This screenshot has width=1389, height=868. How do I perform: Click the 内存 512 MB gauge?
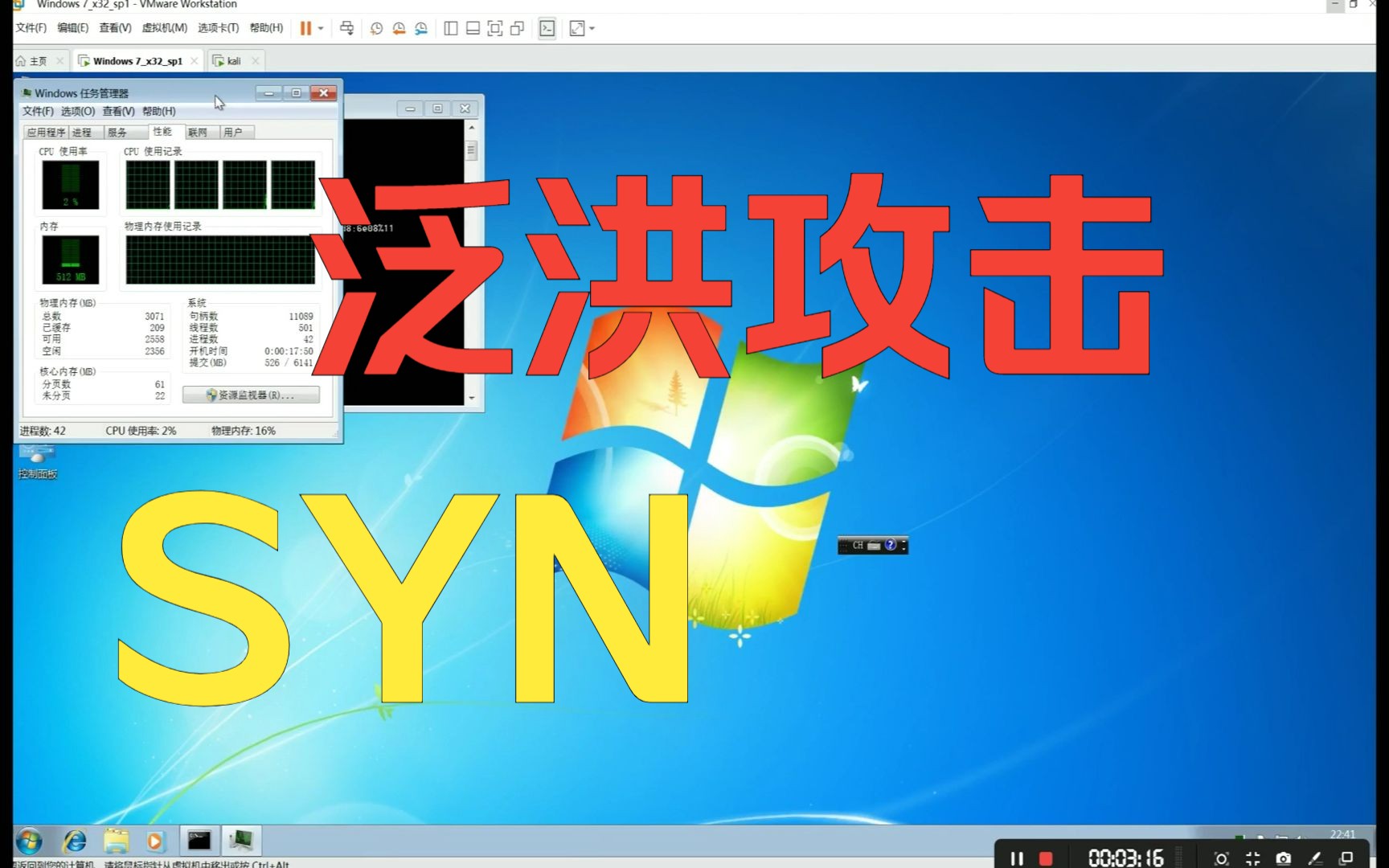pyautogui.click(x=71, y=260)
